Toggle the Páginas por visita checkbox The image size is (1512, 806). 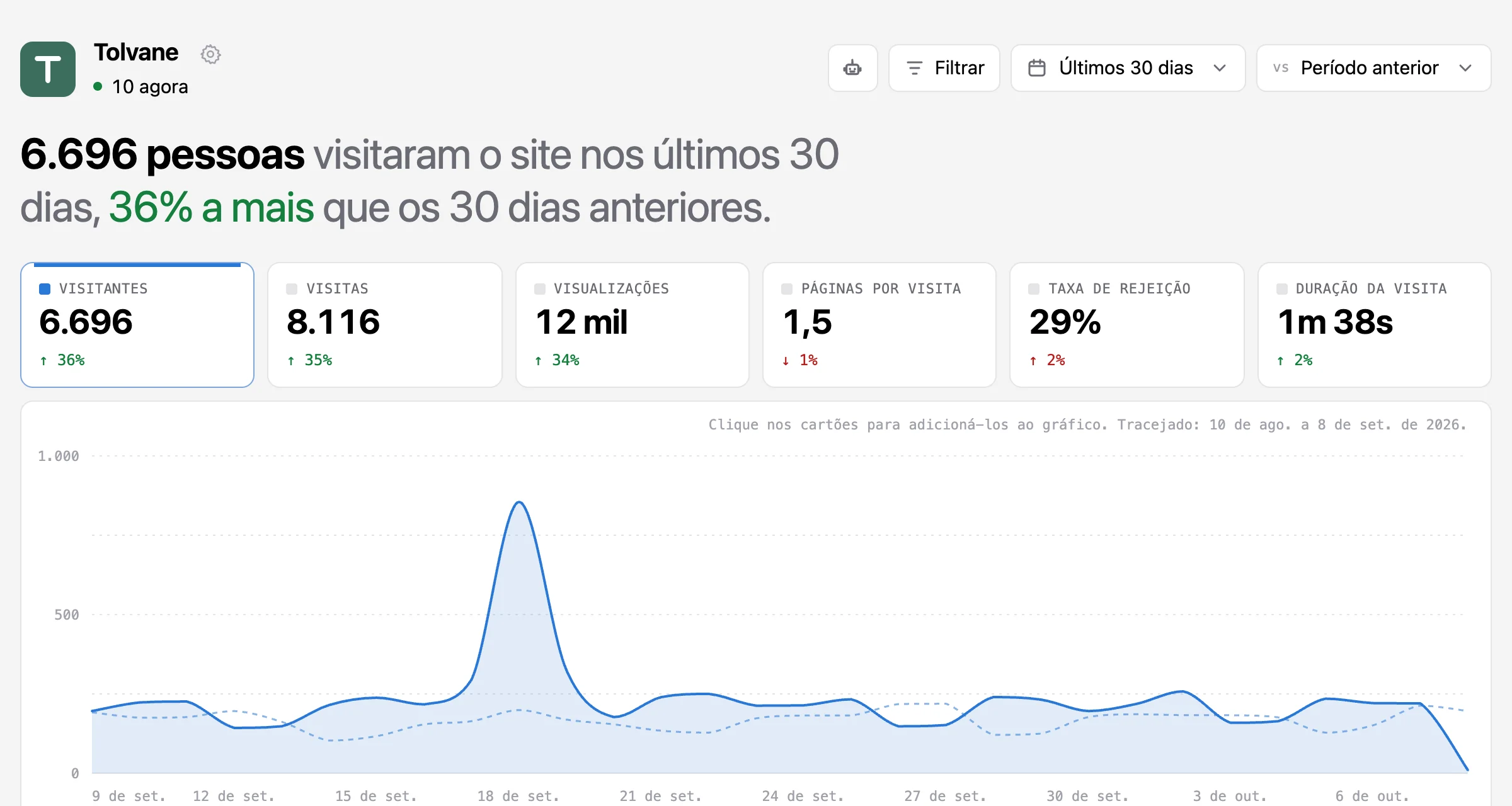(787, 289)
